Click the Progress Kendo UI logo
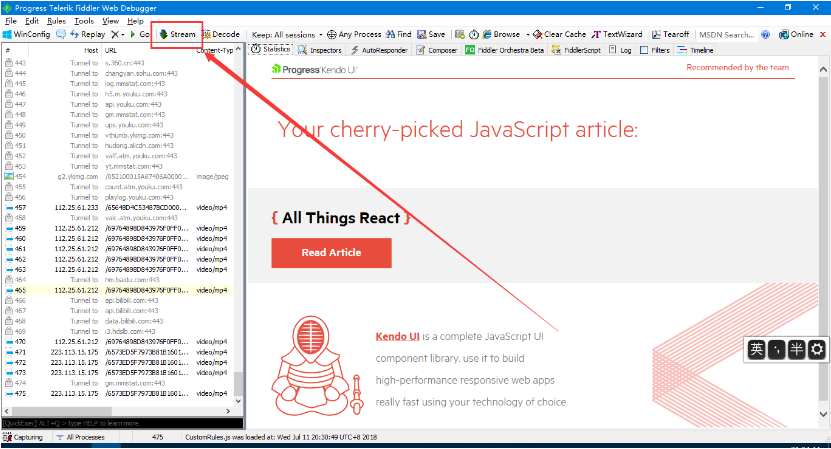This screenshot has height=449, width=831. pos(314,69)
